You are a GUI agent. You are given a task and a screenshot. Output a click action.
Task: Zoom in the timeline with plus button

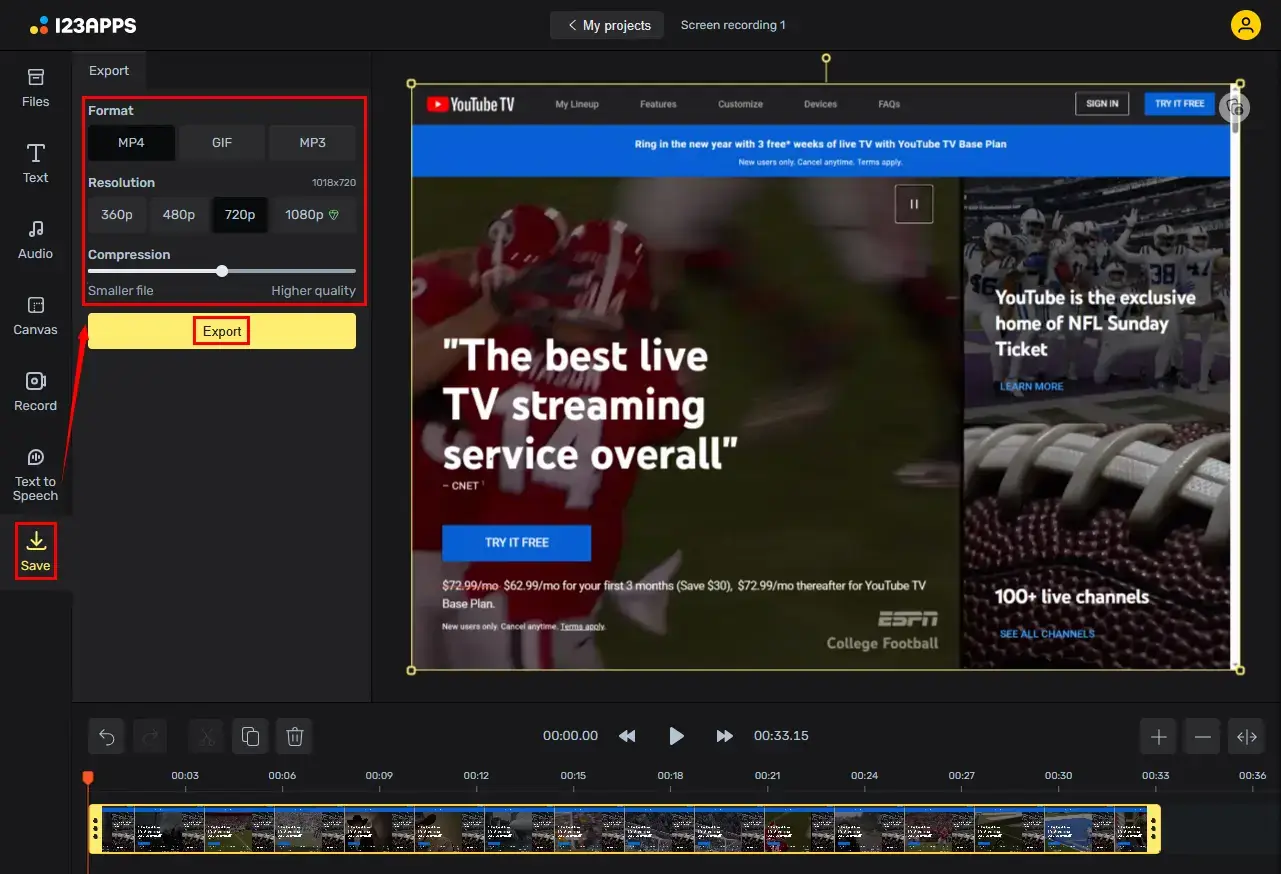pyautogui.click(x=1159, y=737)
